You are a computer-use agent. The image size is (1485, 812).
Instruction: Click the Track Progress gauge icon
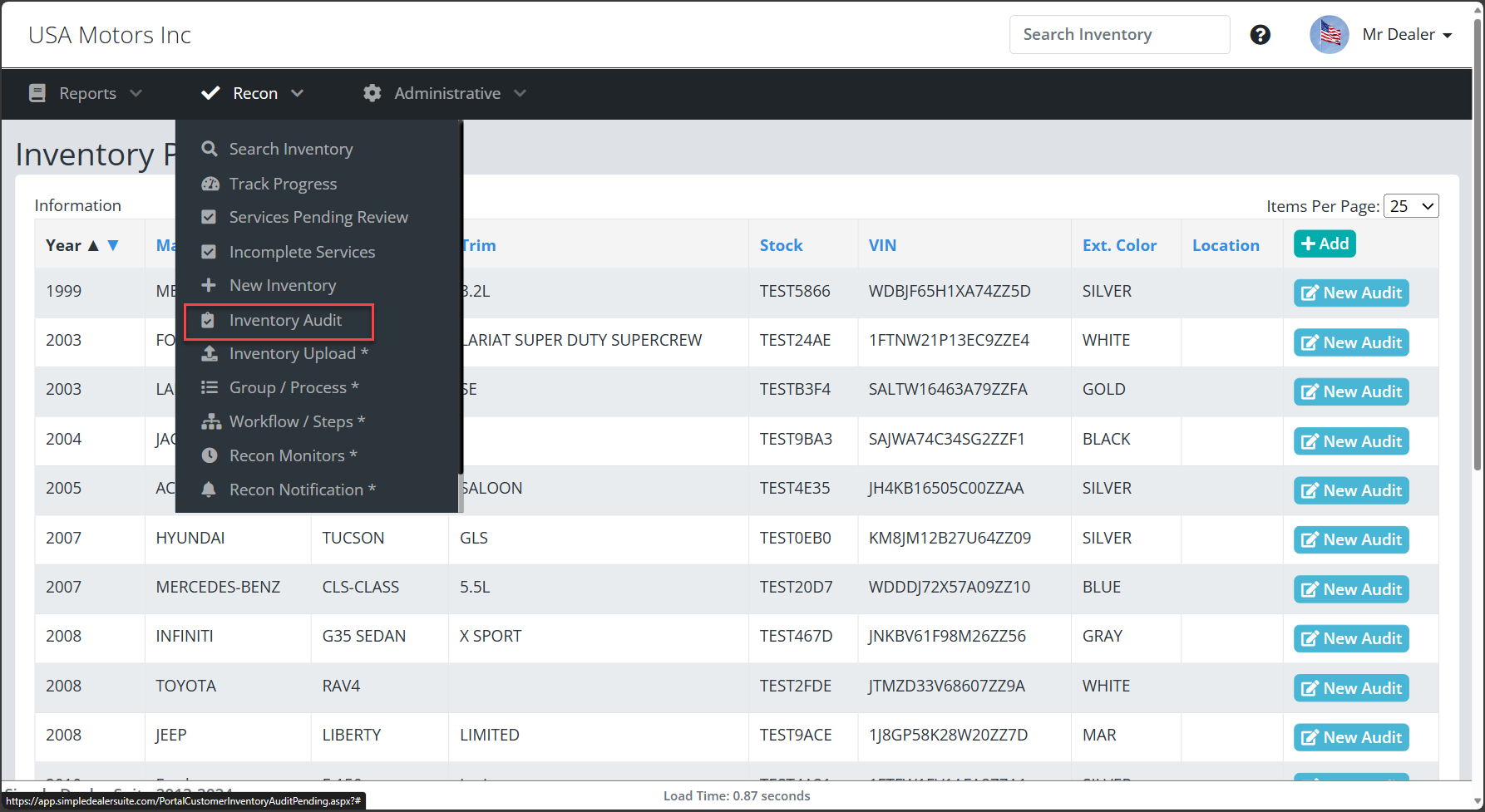[x=210, y=184]
